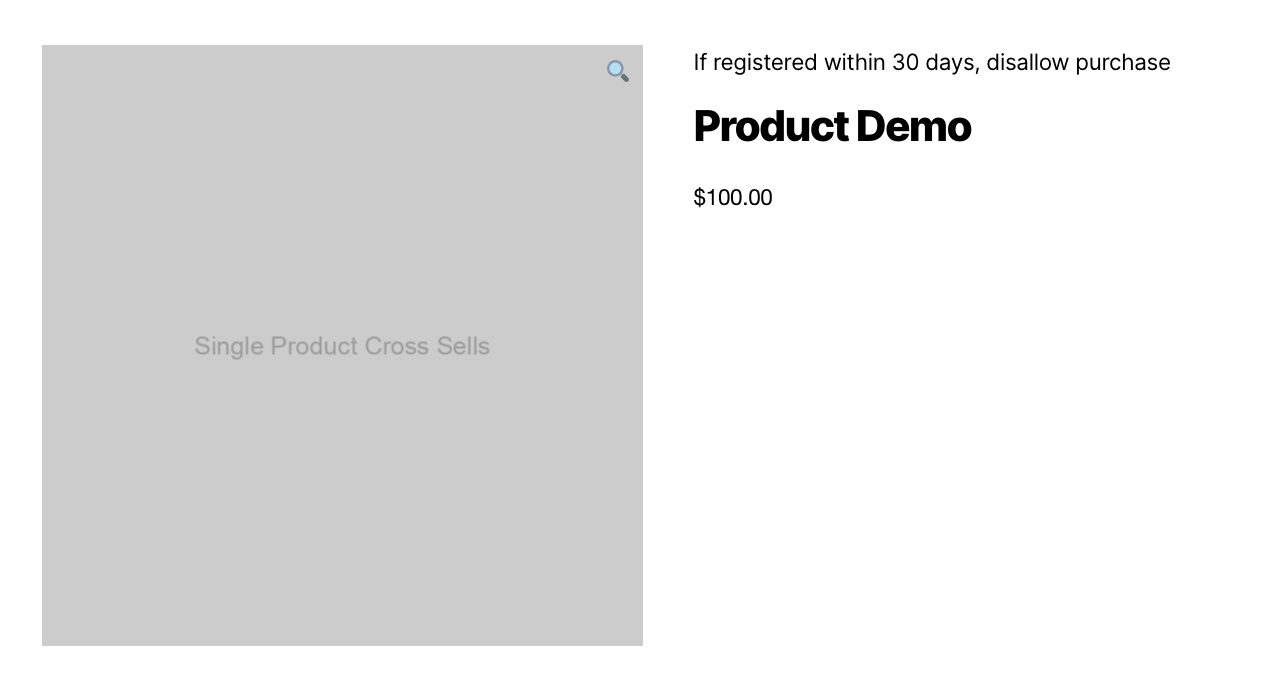Click the word 'Demo' in the title

913,127
